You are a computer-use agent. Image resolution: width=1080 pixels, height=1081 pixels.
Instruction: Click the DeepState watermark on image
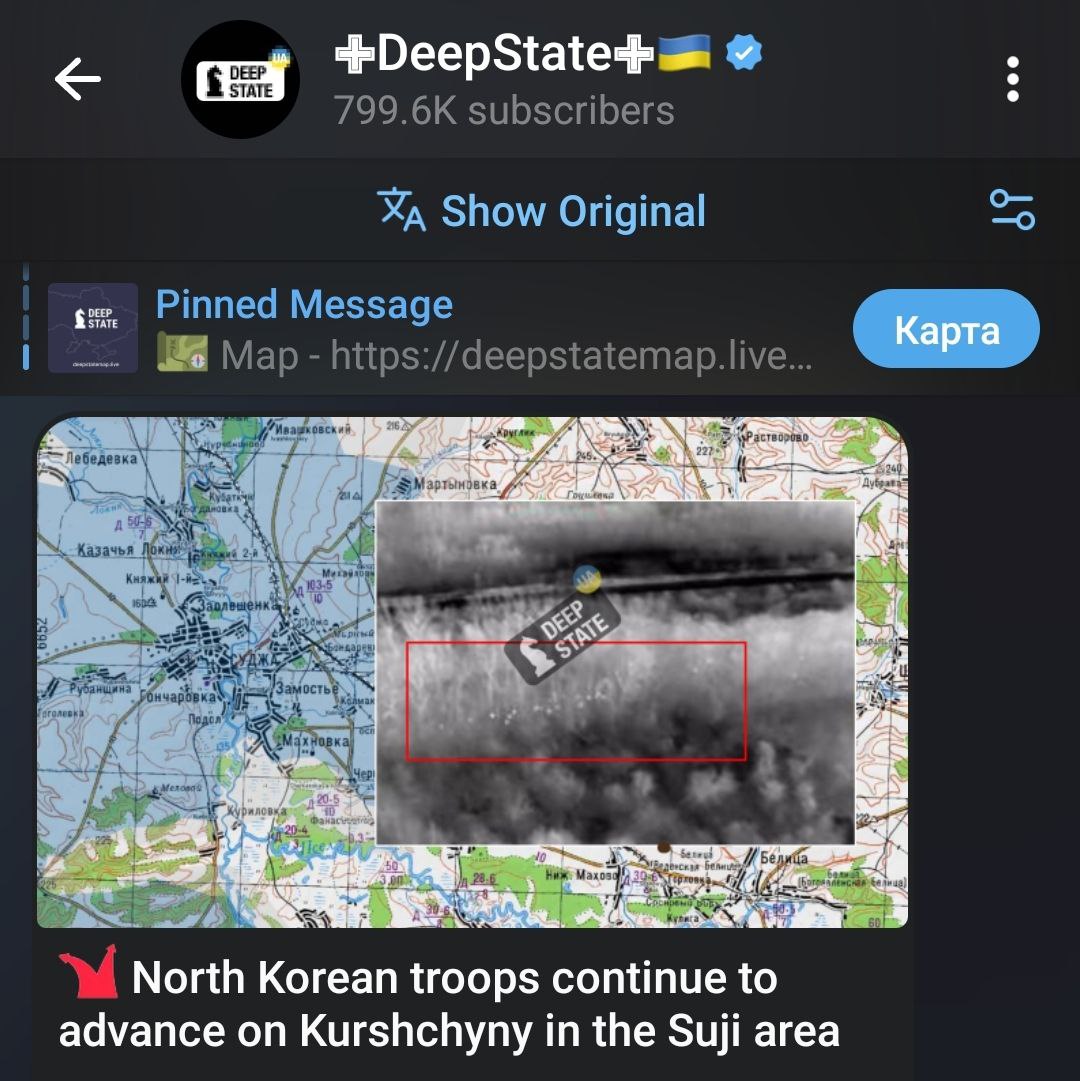[562, 626]
